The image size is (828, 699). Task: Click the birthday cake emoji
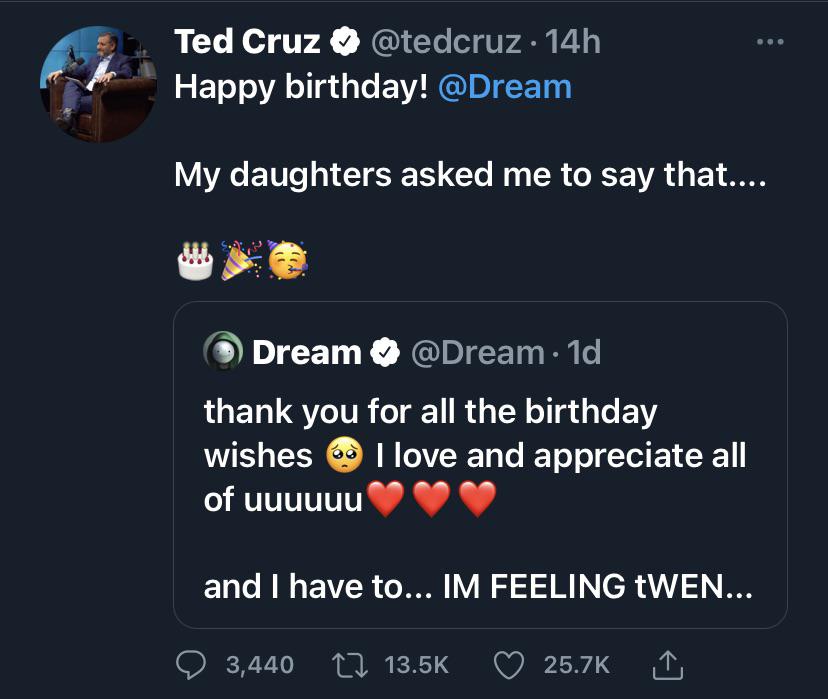pyautogui.click(x=194, y=260)
